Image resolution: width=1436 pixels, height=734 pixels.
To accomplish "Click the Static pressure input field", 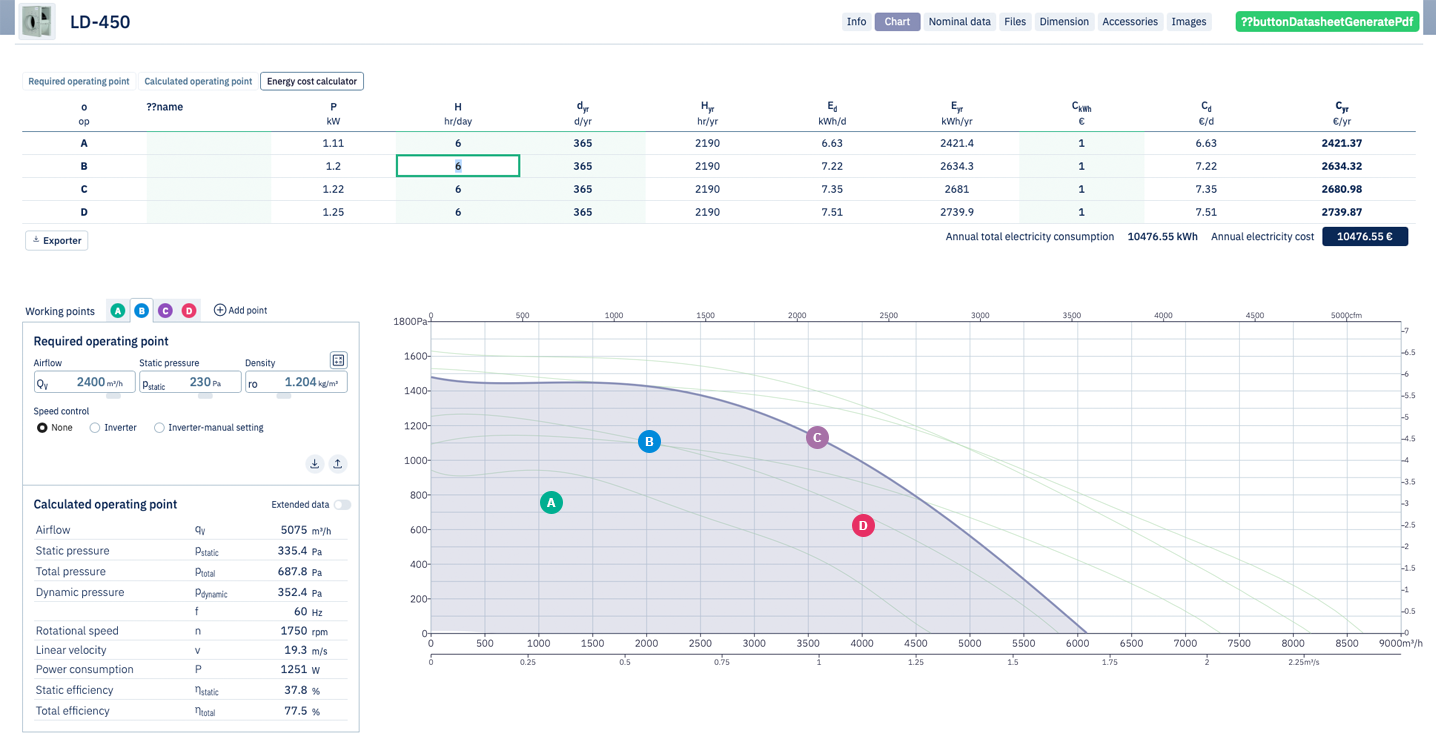I will point(190,382).
